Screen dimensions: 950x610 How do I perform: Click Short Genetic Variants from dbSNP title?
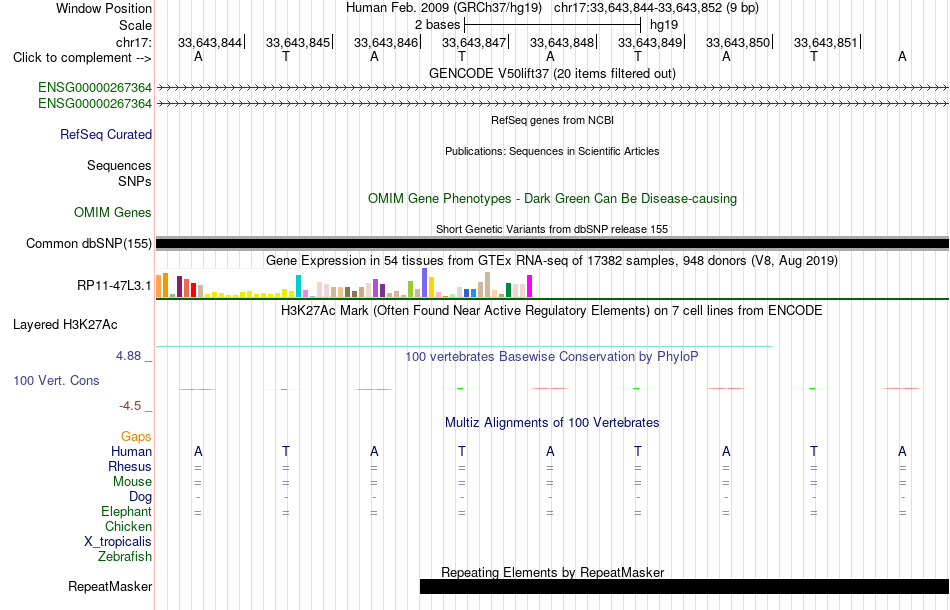pyautogui.click(x=552, y=229)
